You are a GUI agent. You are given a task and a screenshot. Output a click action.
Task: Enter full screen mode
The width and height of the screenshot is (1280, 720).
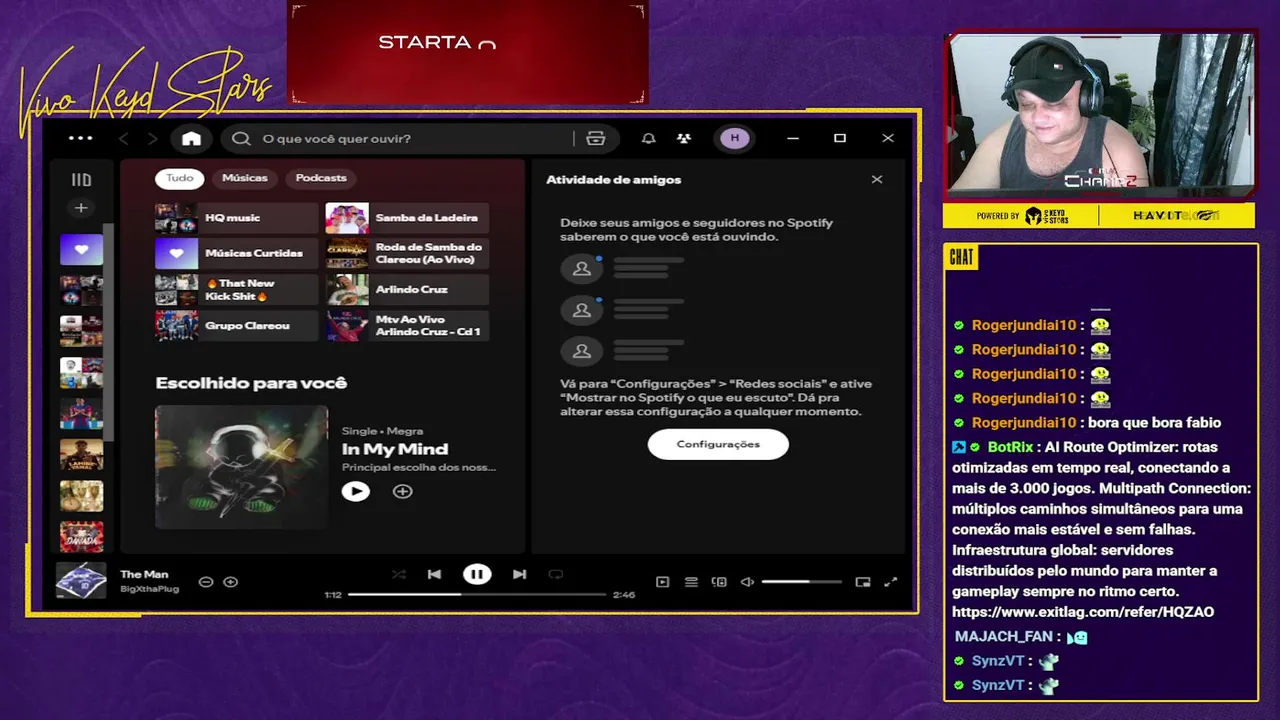coord(891,582)
